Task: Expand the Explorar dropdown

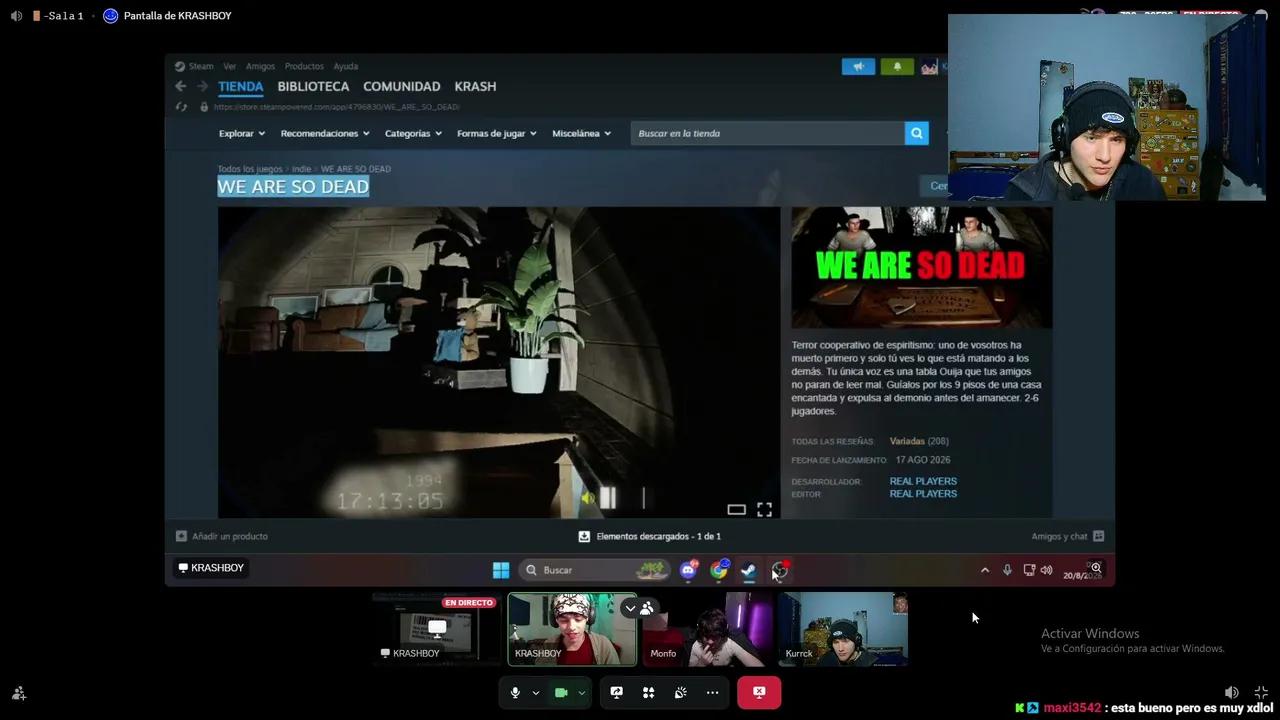Action: pos(242,133)
